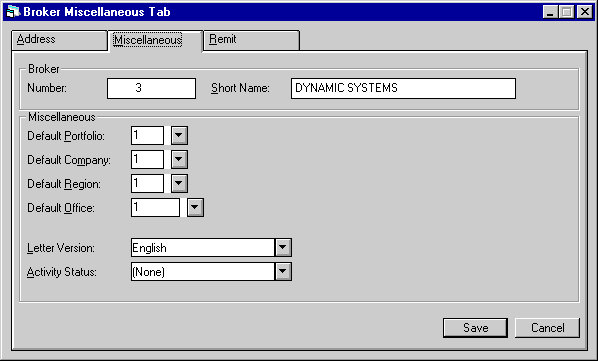Screen dimensions: 598x361
Task: Switch to the Address tab
Action: (x=59, y=40)
